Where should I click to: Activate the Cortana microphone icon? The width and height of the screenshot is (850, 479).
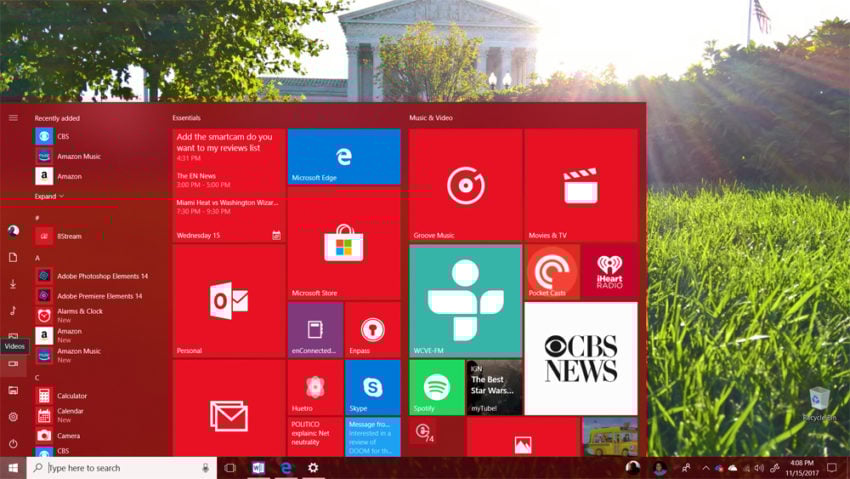point(205,468)
